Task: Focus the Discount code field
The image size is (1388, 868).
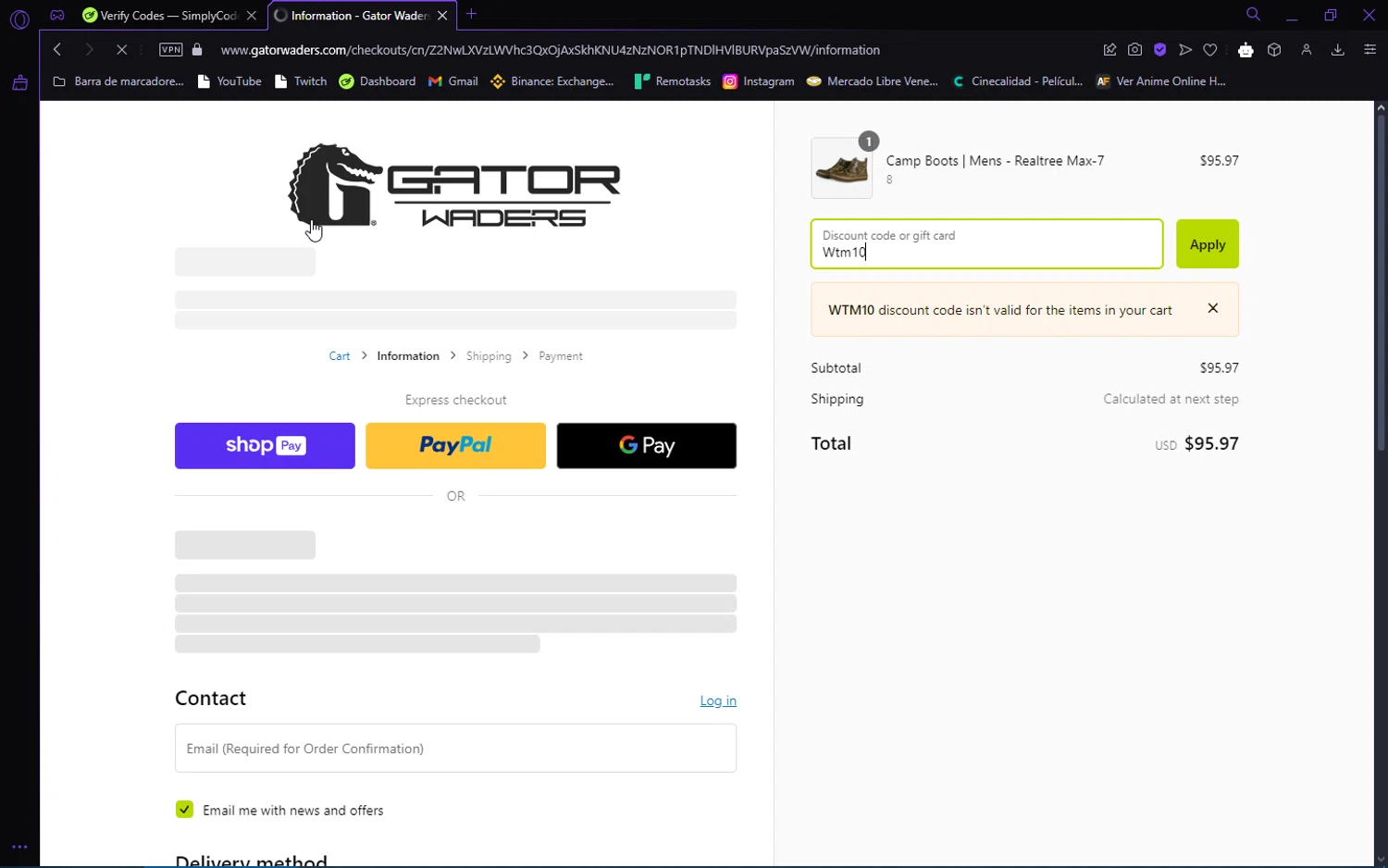Action: pos(986,244)
